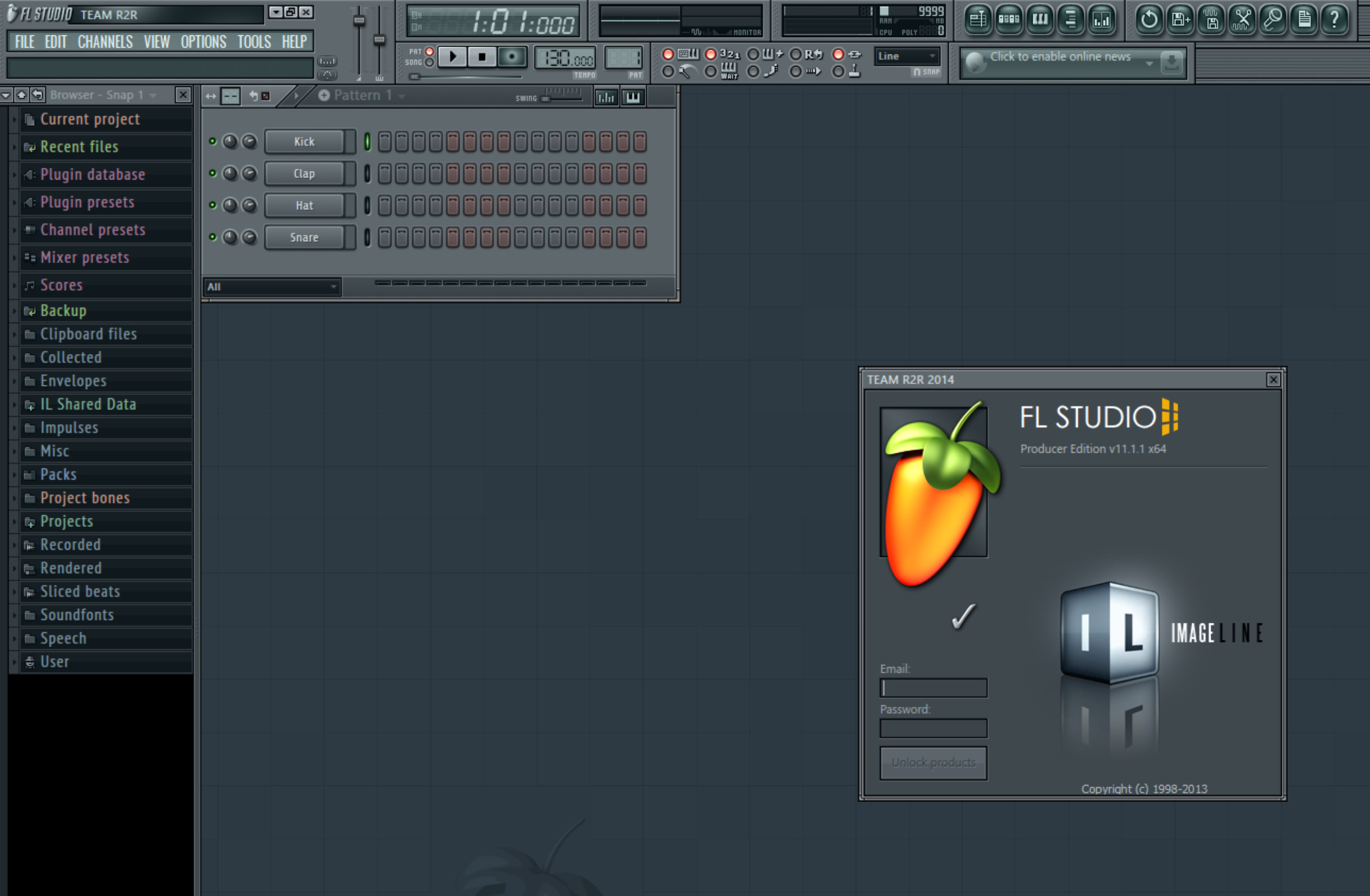This screenshot has width=1370, height=896.
Task: Open the CHANNELS menu
Action: pyautogui.click(x=105, y=42)
